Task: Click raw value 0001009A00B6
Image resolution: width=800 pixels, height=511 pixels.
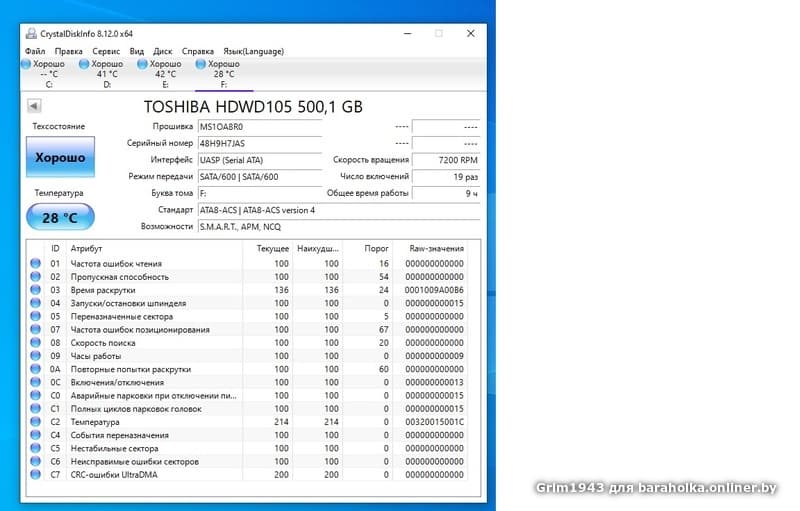Action: coord(434,290)
